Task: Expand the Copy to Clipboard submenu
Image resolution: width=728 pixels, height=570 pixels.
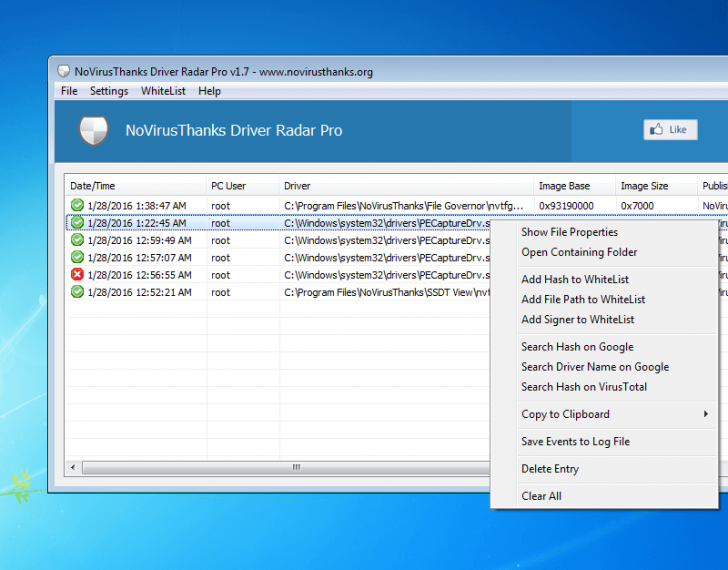Action: pyautogui.click(x=604, y=414)
